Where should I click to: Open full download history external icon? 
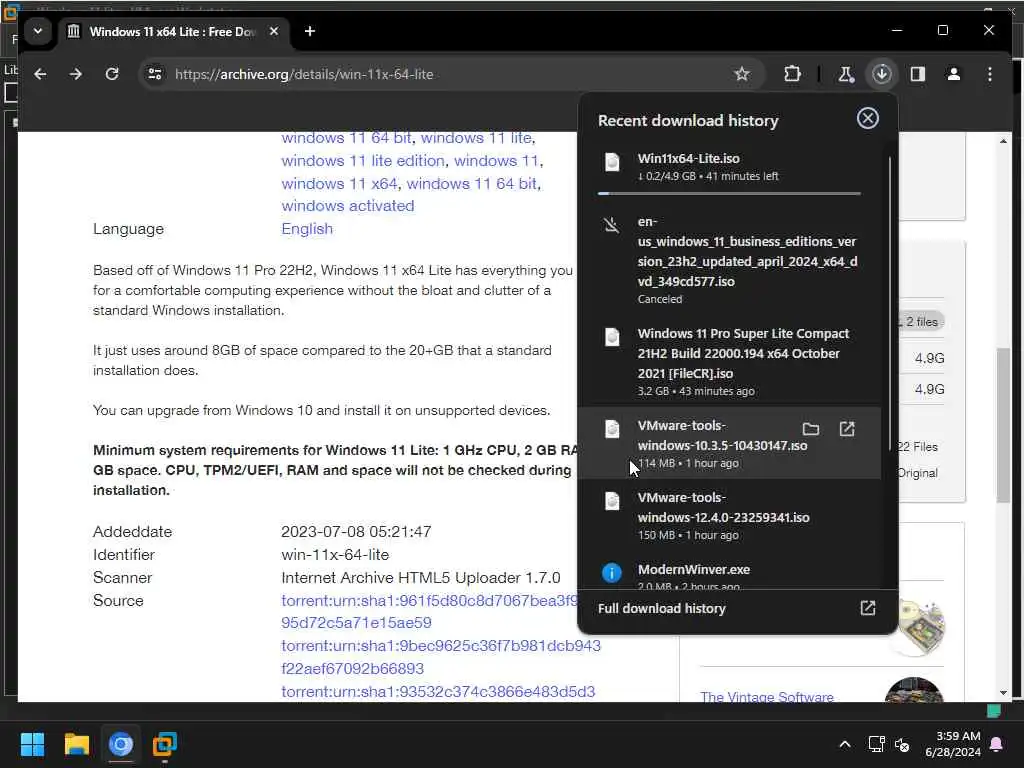(867, 608)
